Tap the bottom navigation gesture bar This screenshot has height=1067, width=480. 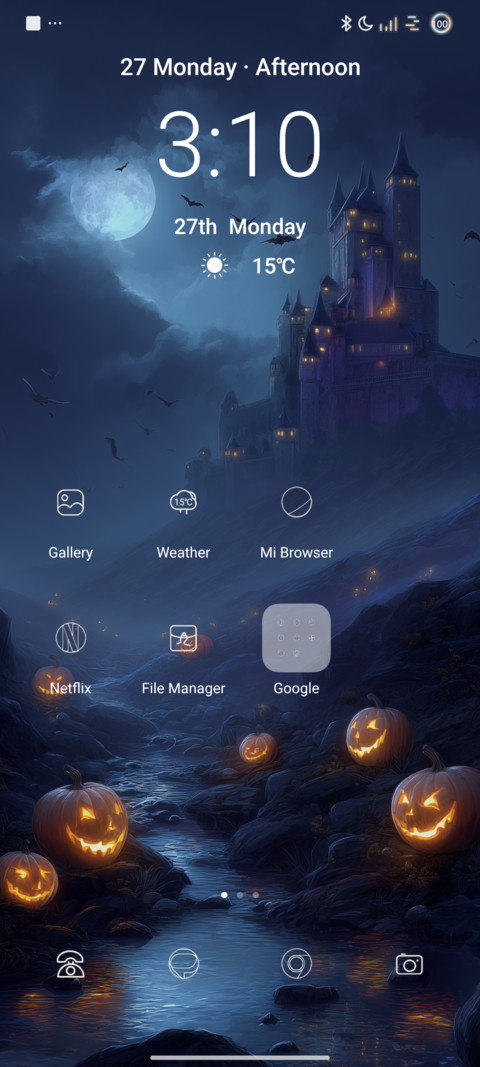click(x=240, y=1058)
